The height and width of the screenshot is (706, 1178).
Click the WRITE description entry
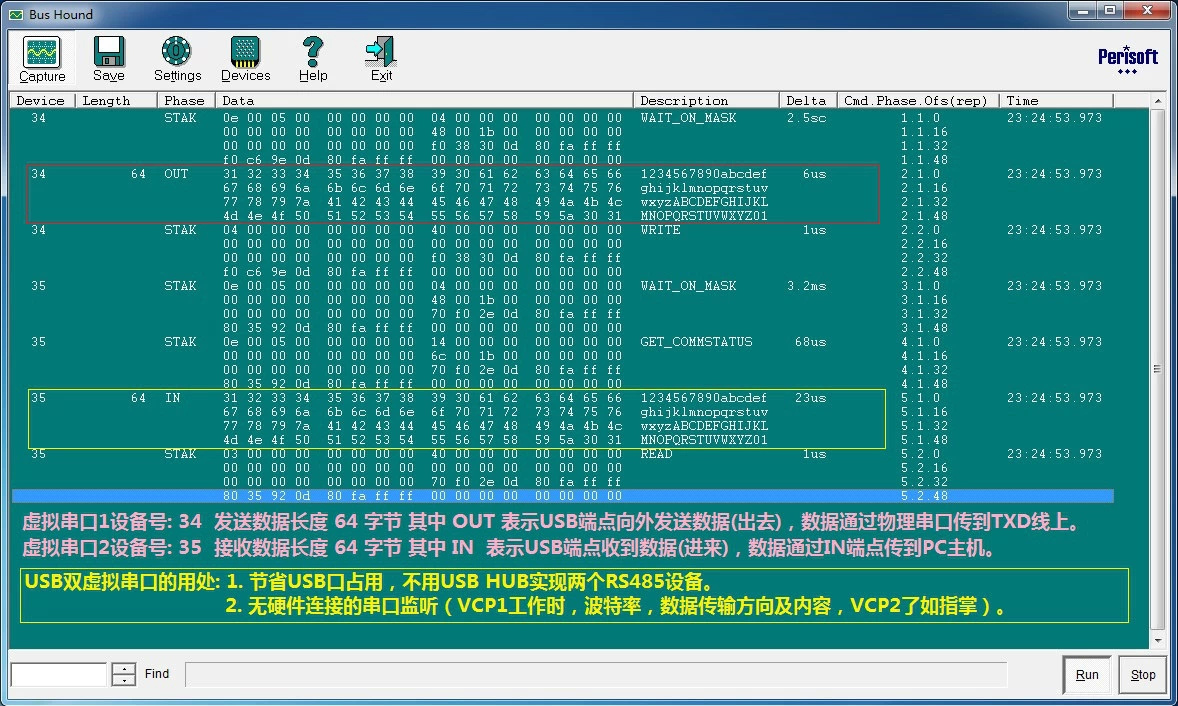pyautogui.click(x=660, y=230)
